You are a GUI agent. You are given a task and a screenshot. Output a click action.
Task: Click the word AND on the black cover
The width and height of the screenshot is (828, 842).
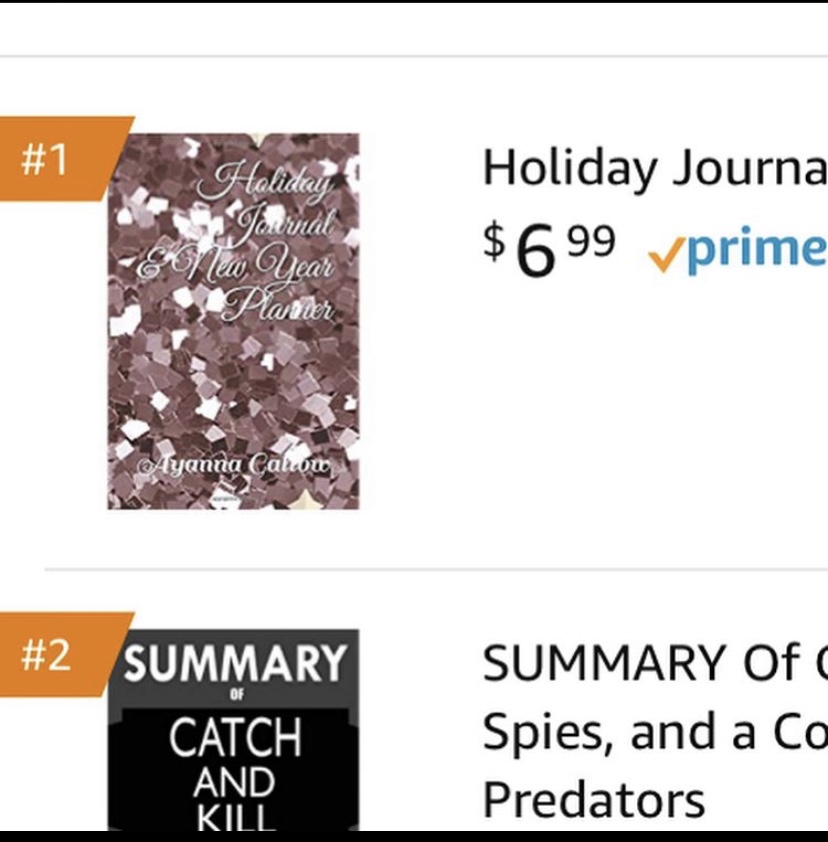(x=236, y=783)
